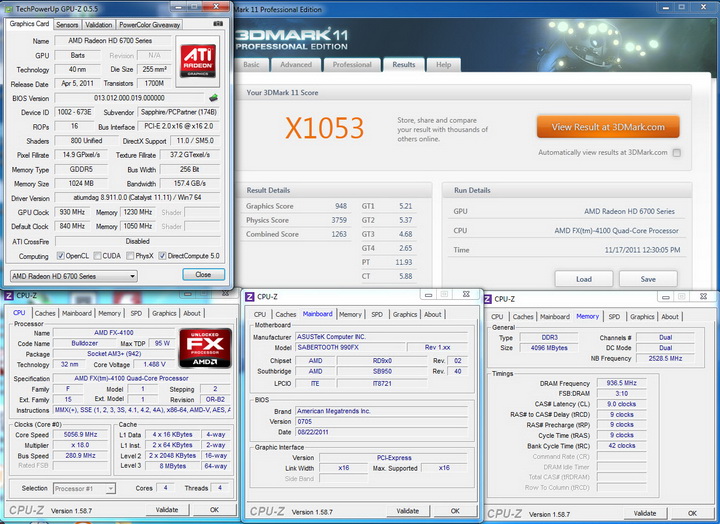Click the American Megatrends Inc. brand field

382,411
